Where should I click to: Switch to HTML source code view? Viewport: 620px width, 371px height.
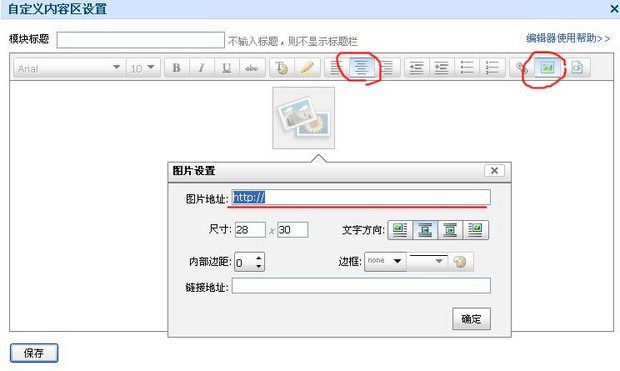click(x=577, y=68)
